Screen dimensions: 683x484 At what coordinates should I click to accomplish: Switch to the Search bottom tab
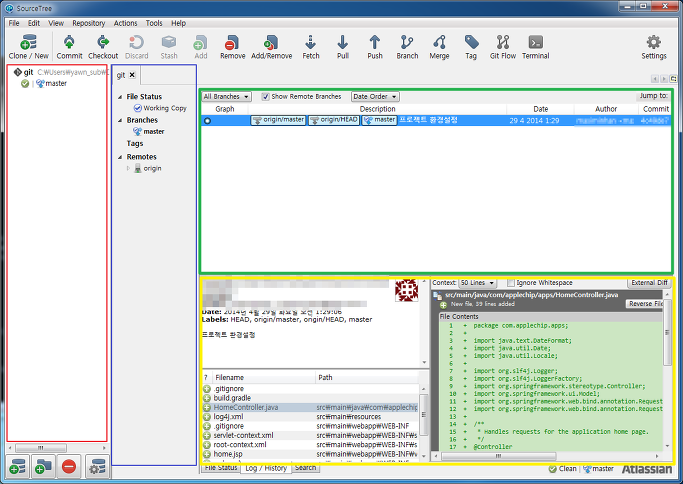[305, 467]
